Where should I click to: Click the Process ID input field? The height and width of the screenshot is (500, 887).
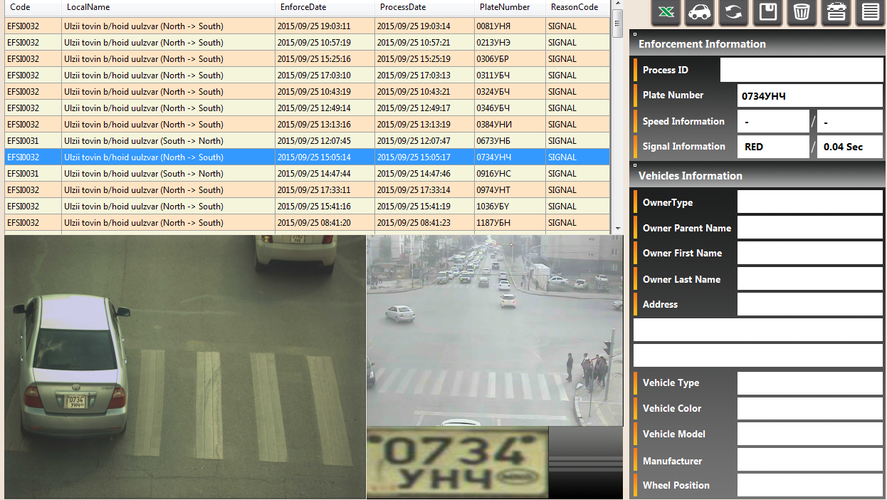click(x=801, y=70)
